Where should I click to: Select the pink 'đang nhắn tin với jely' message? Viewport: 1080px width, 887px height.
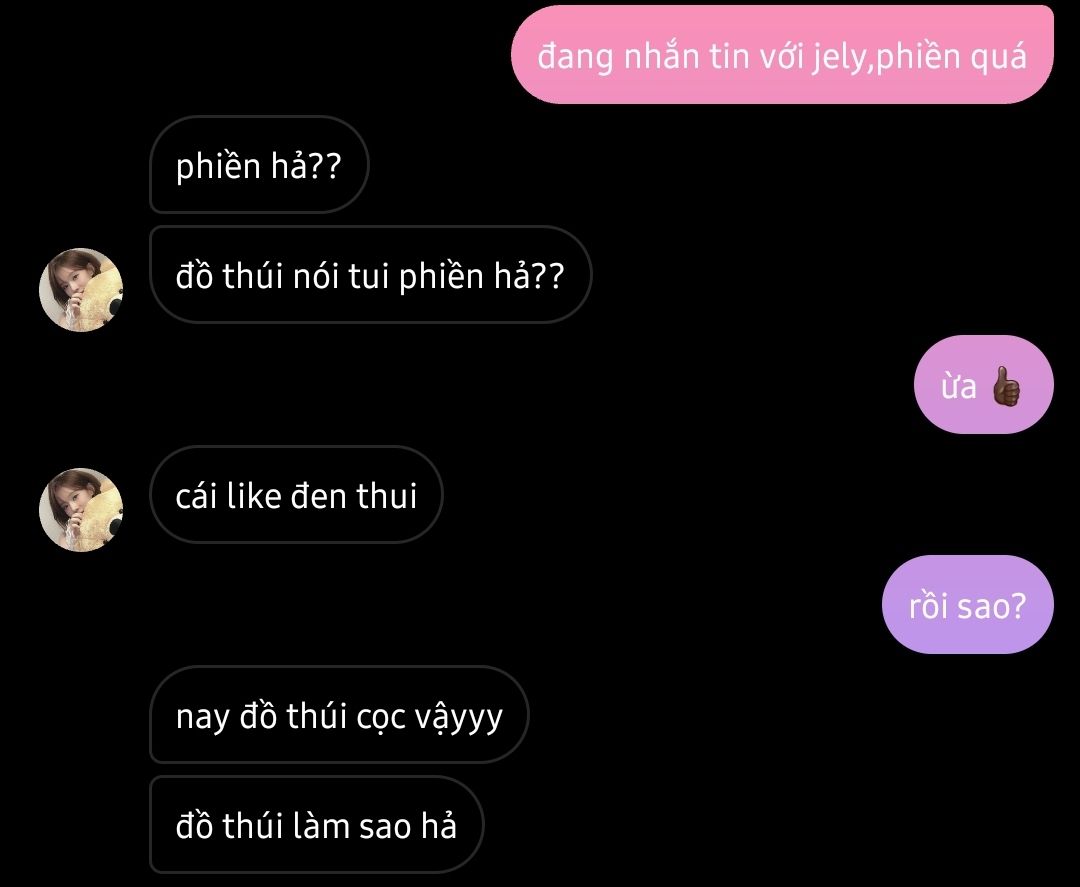782,54
